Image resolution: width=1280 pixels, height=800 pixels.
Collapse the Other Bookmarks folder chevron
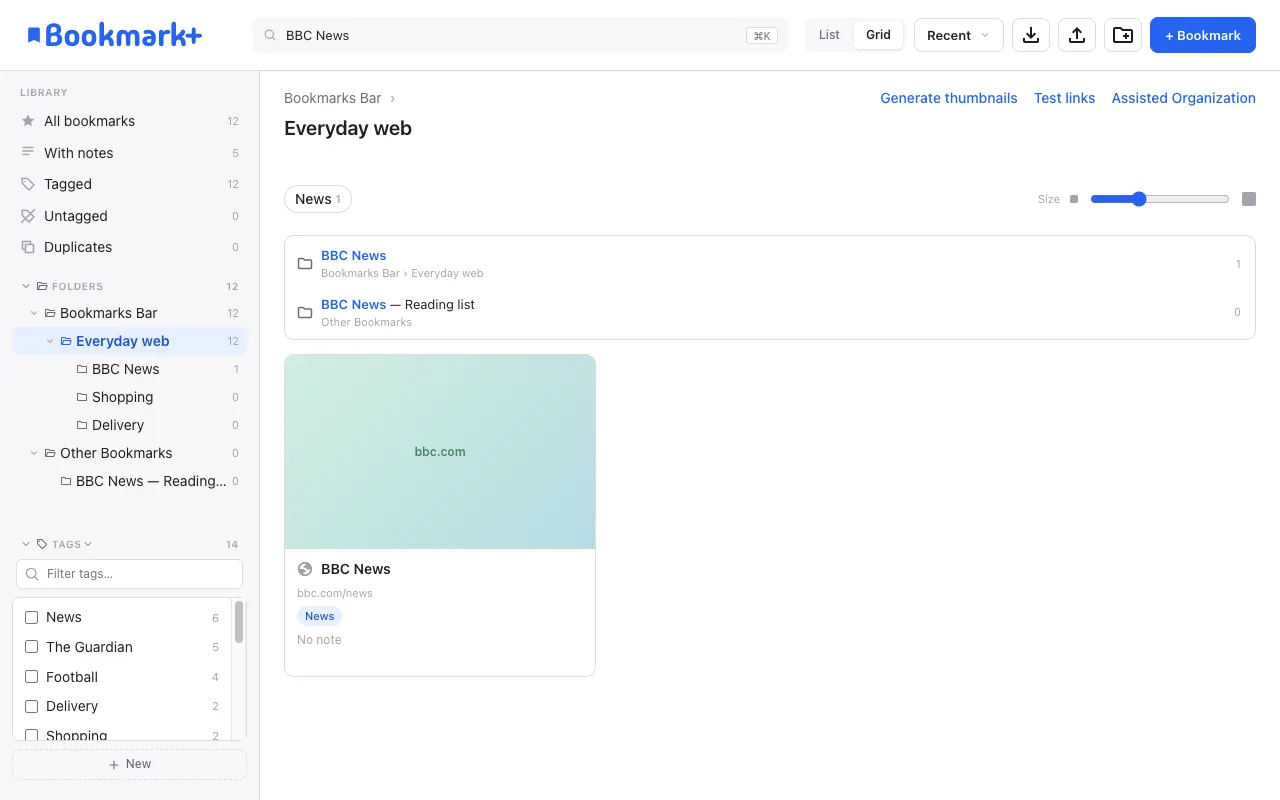tap(34, 453)
